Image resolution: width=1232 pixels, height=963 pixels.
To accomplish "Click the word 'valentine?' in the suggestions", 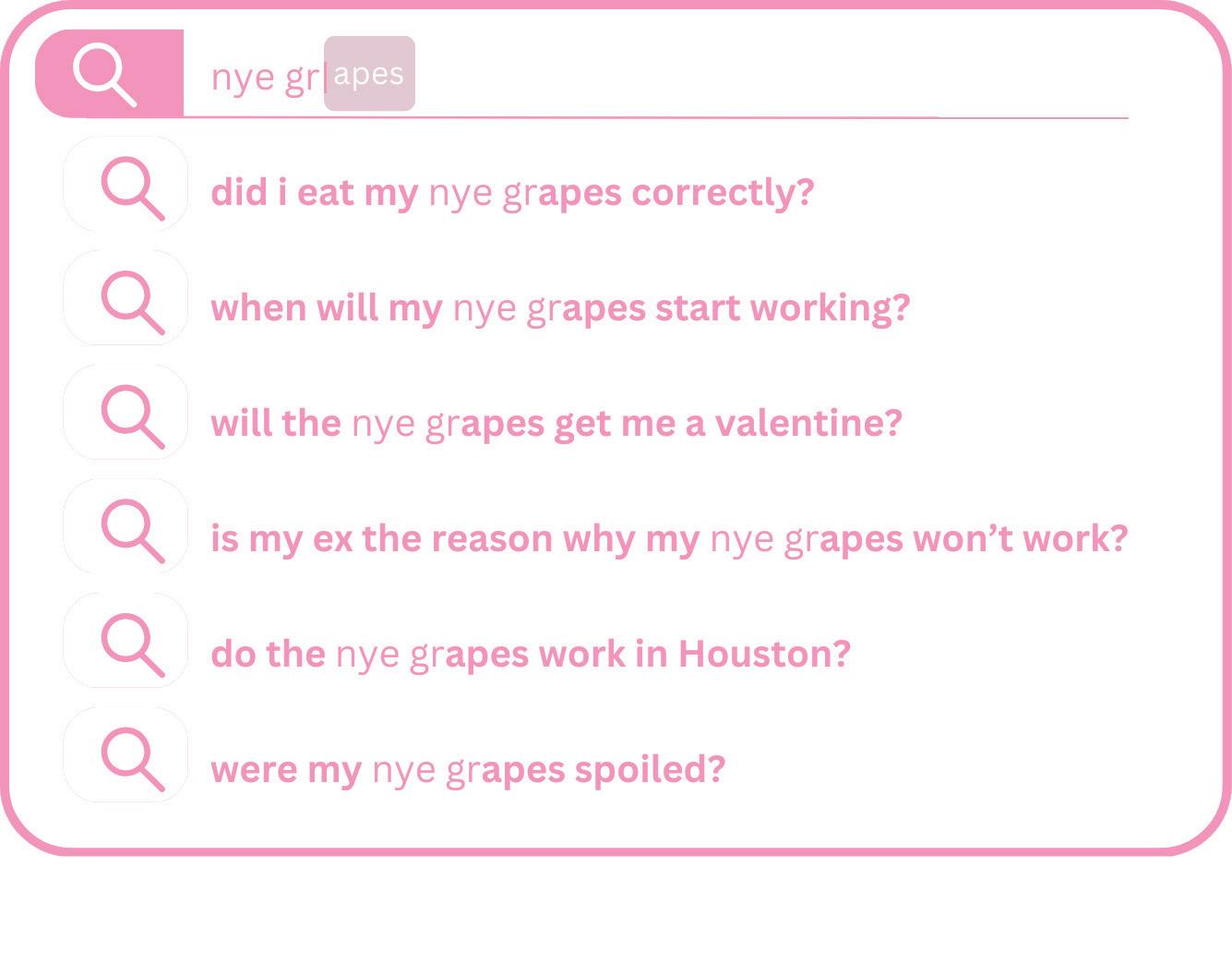I will tap(808, 423).
